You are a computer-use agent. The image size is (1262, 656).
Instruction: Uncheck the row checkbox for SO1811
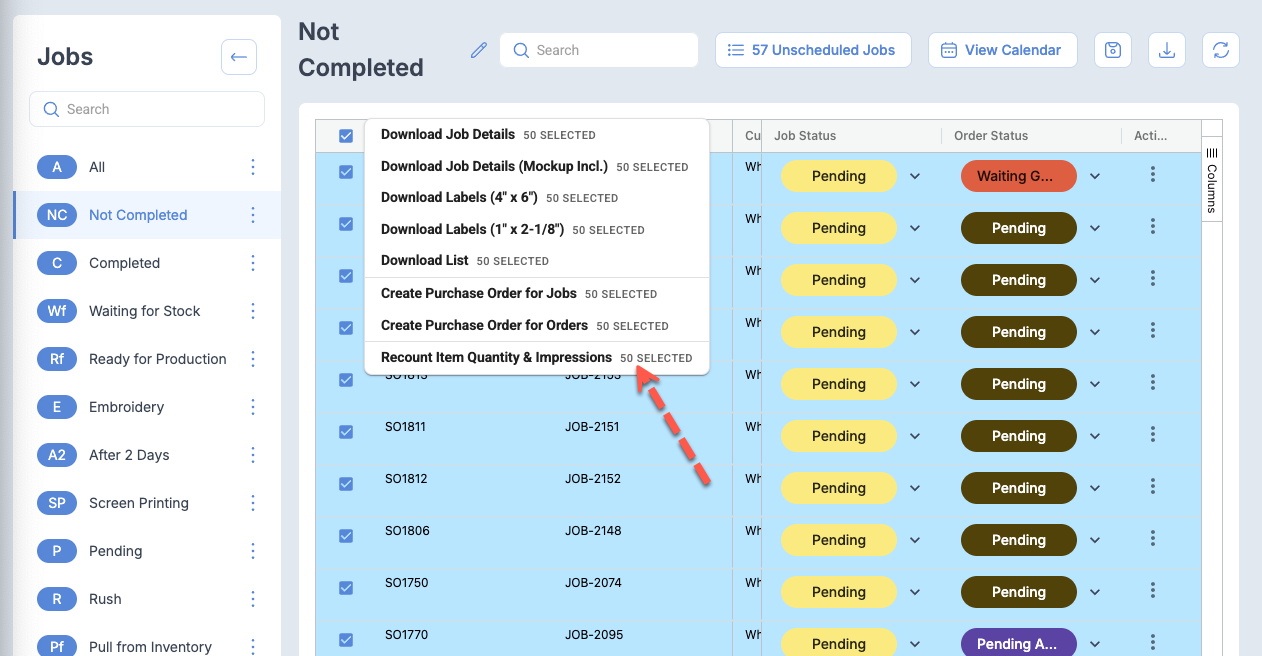coord(346,432)
